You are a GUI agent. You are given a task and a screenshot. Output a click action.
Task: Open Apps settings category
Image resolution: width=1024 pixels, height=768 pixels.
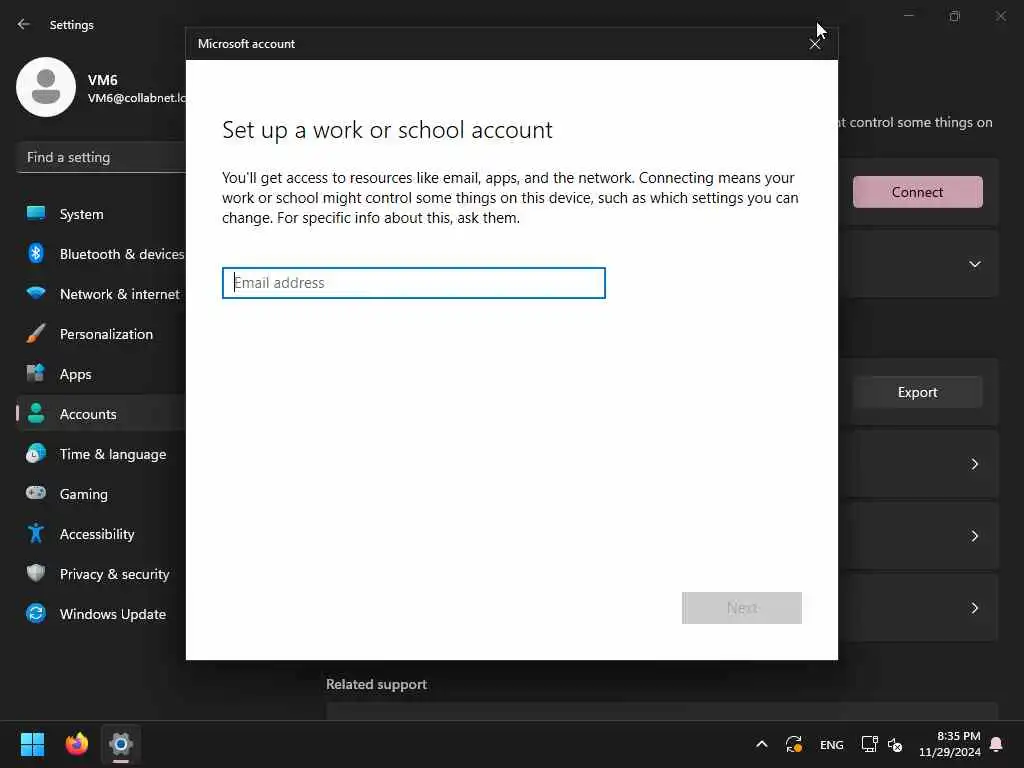(x=101, y=374)
